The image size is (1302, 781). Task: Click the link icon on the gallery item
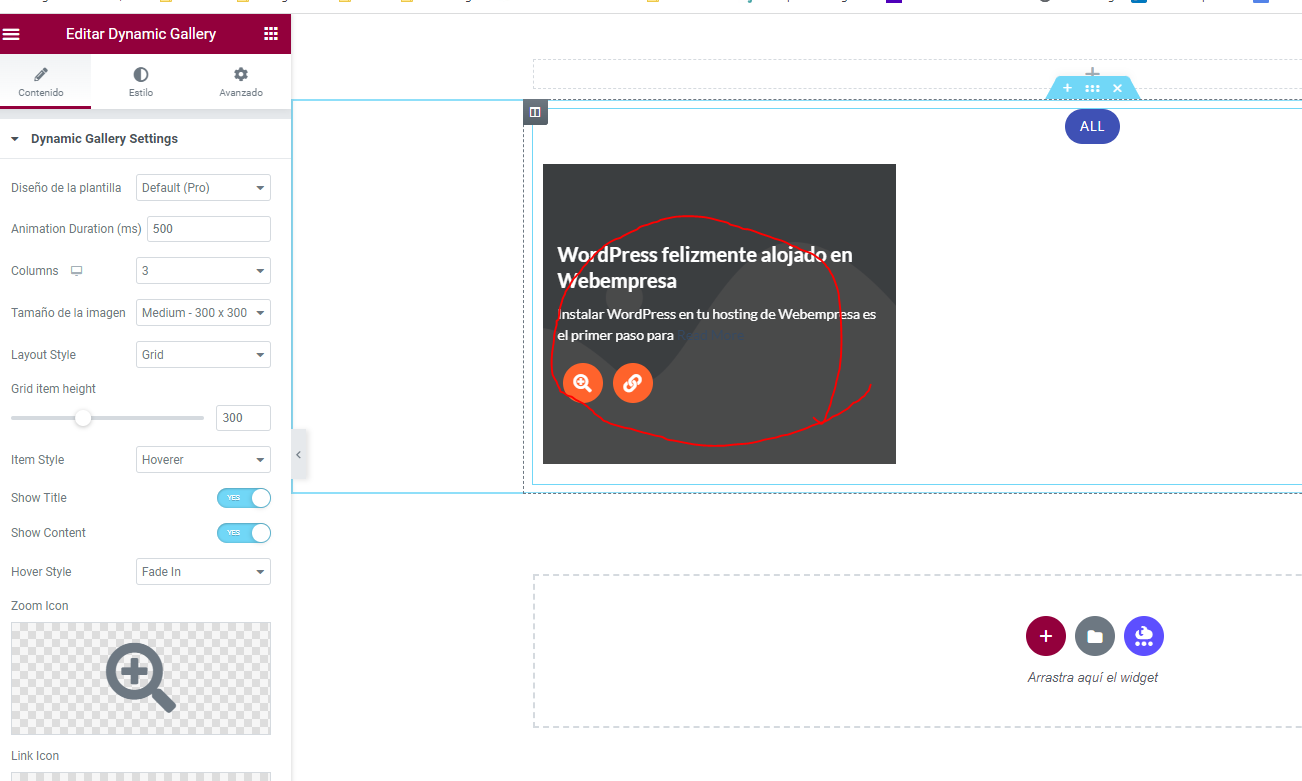[633, 383]
